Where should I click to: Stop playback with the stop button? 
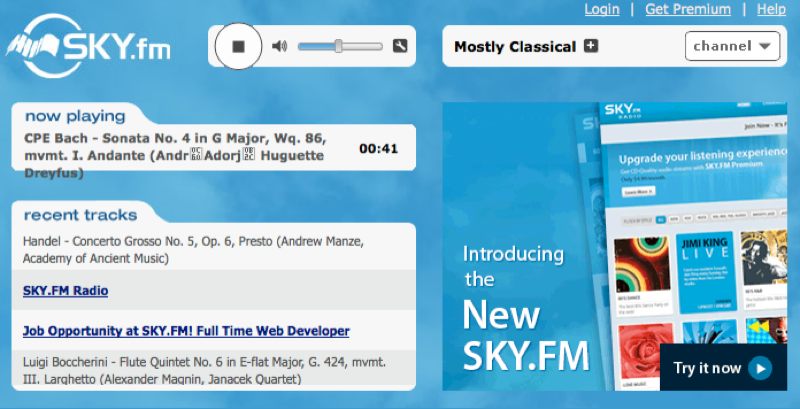pos(238,46)
